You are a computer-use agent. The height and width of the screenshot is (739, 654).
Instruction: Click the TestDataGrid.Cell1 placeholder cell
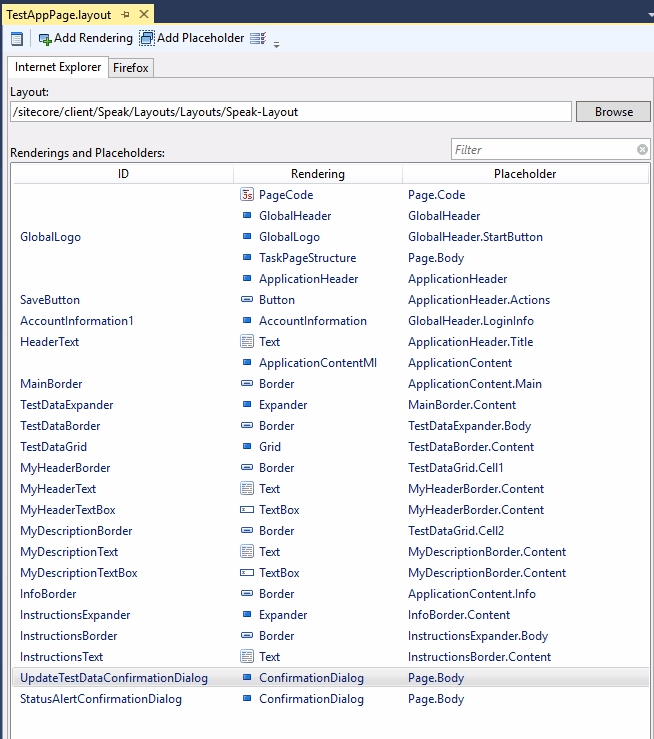pyautogui.click(x=456, y=468)
